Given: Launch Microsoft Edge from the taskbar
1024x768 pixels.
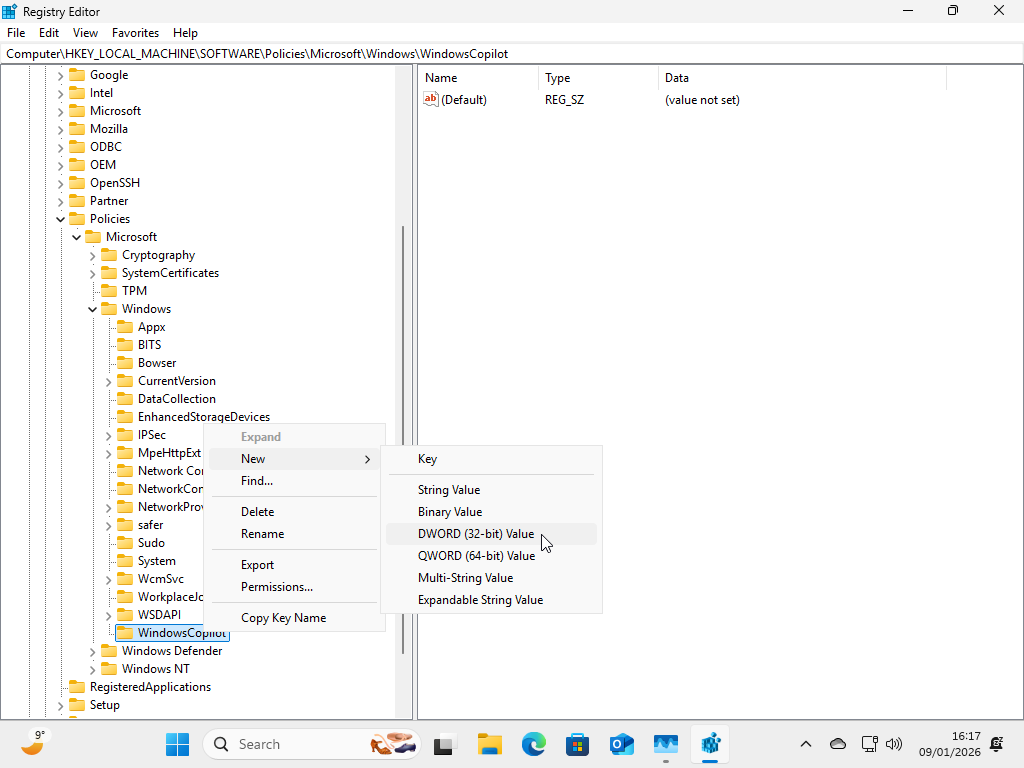Looking at the screenshot, I should click(533, 744).
